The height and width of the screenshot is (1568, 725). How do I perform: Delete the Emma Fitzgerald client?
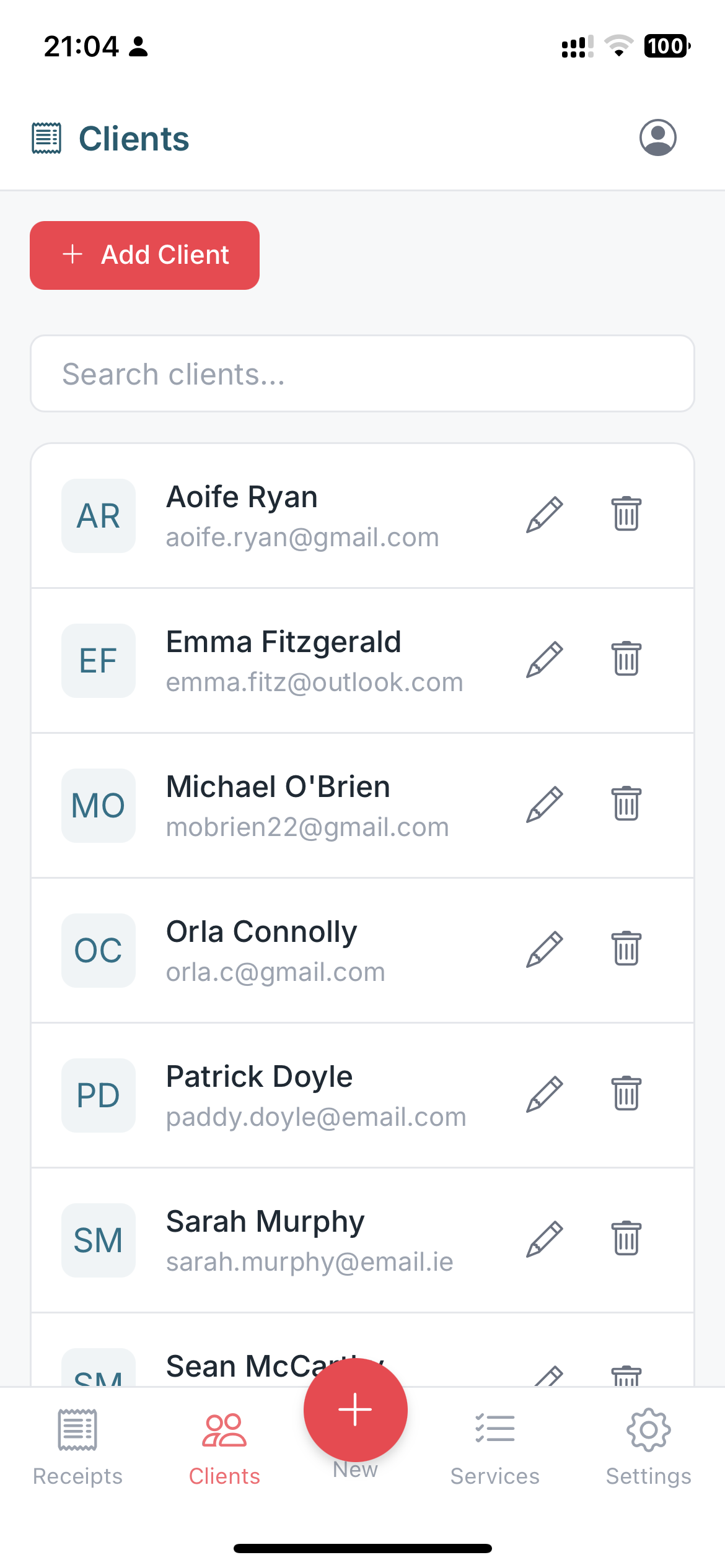point(626,660)
